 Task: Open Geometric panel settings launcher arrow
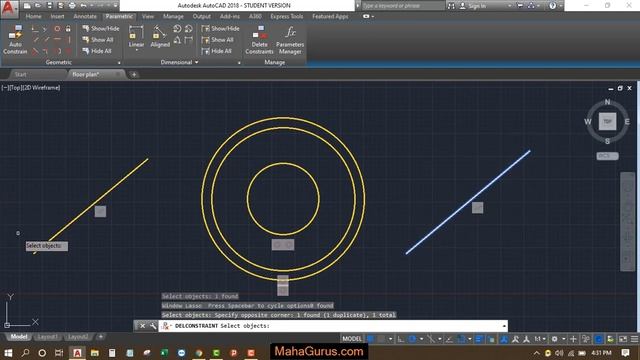coord(119,63)
